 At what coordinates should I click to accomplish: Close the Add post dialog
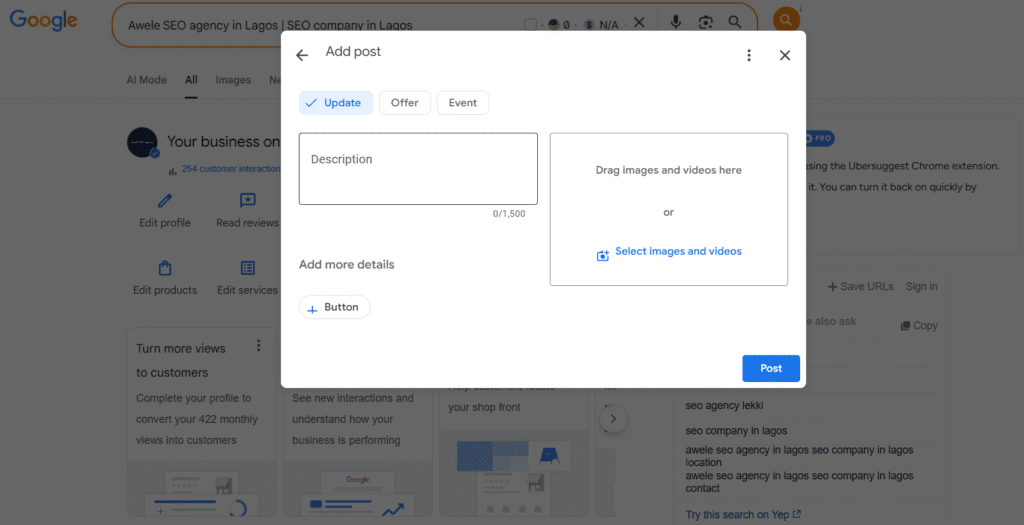click(785, 55)
